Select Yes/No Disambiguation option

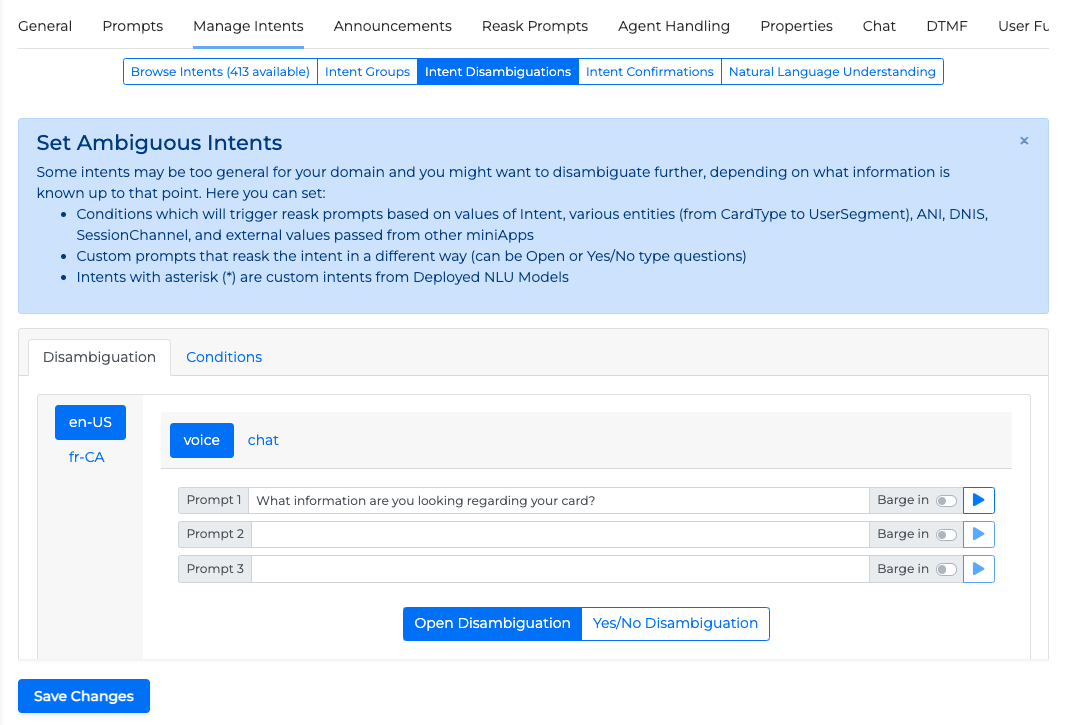pos(675,623)
